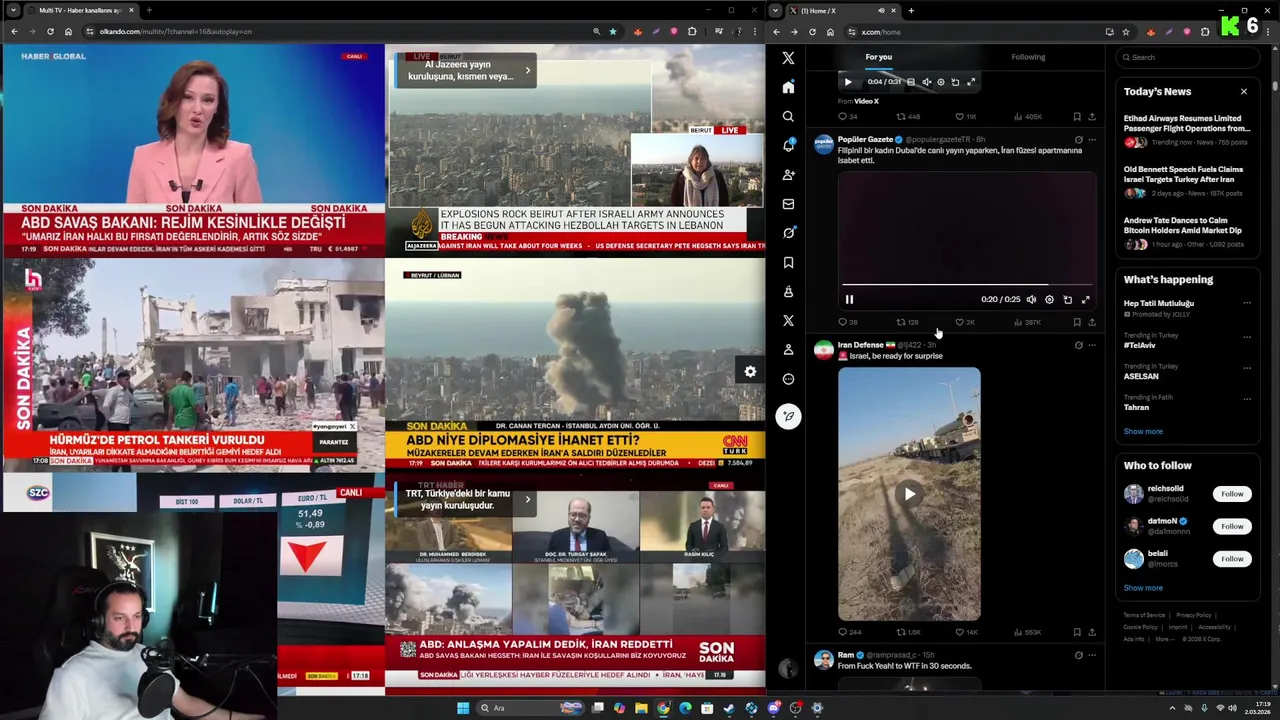
Task: Select the For you tab
Action: [x=878, y=57]
